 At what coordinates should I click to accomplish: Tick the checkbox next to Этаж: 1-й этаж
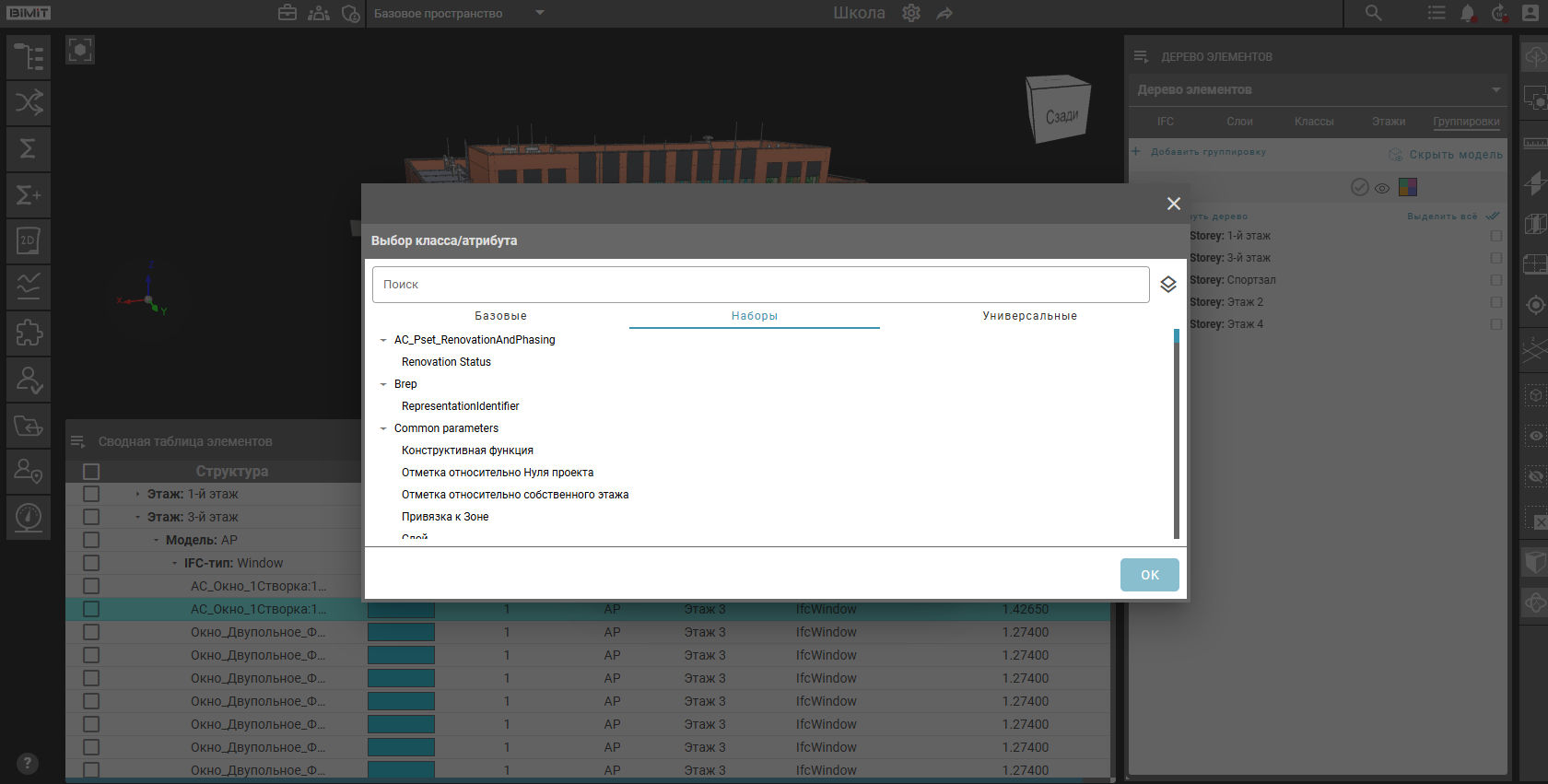(x=91, y=494)
